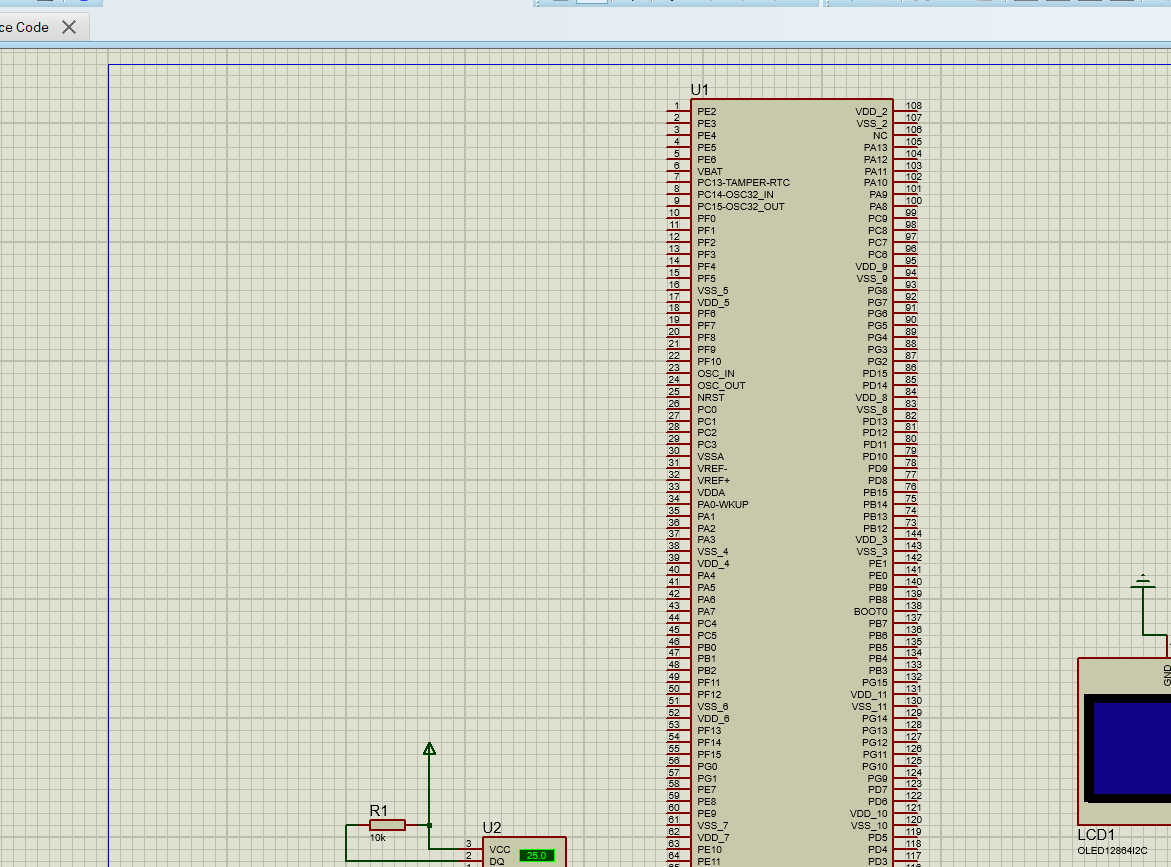1171x867 pixels.
Task: Click the PB7 pin label
Action: [878, 624]
